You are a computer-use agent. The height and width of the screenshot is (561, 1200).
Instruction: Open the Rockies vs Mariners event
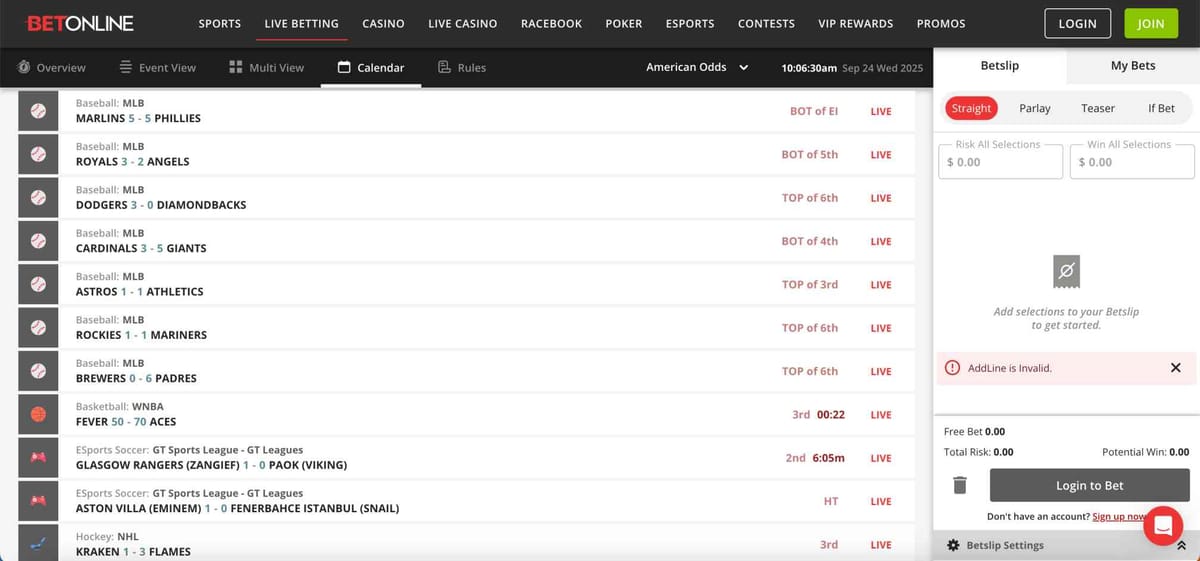(466, 327)
